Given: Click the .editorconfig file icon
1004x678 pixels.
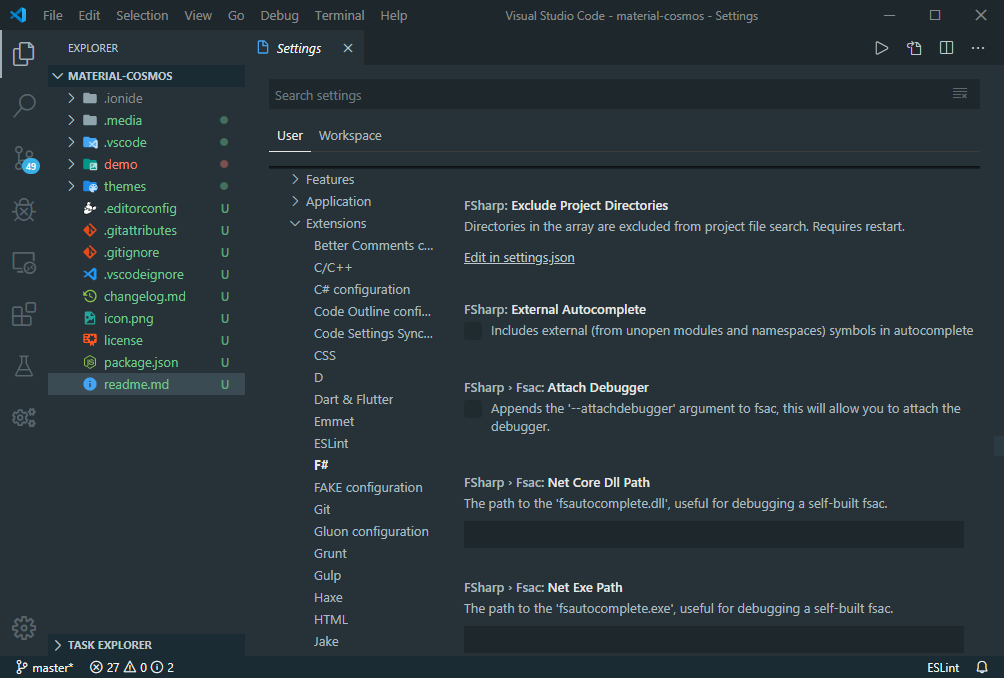Looking at the screenshot, I should click(x=90, y=208).
